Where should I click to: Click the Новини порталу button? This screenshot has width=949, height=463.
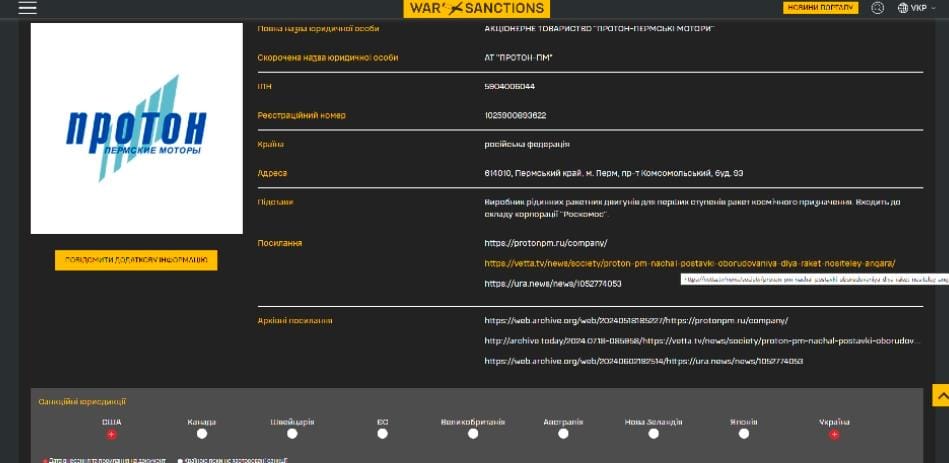point(820,8)
